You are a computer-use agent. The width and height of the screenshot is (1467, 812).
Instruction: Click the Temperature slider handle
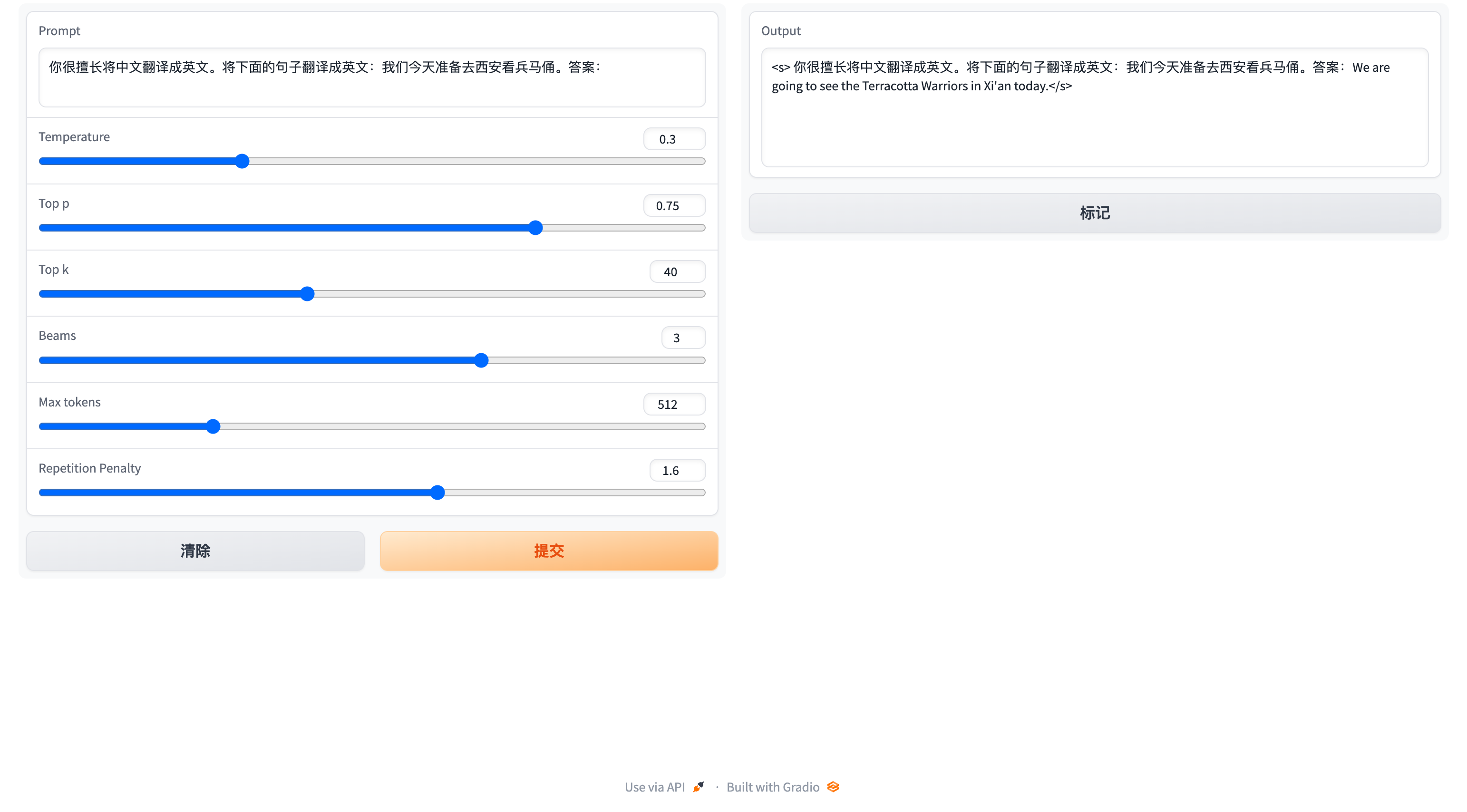pos(242,161)
